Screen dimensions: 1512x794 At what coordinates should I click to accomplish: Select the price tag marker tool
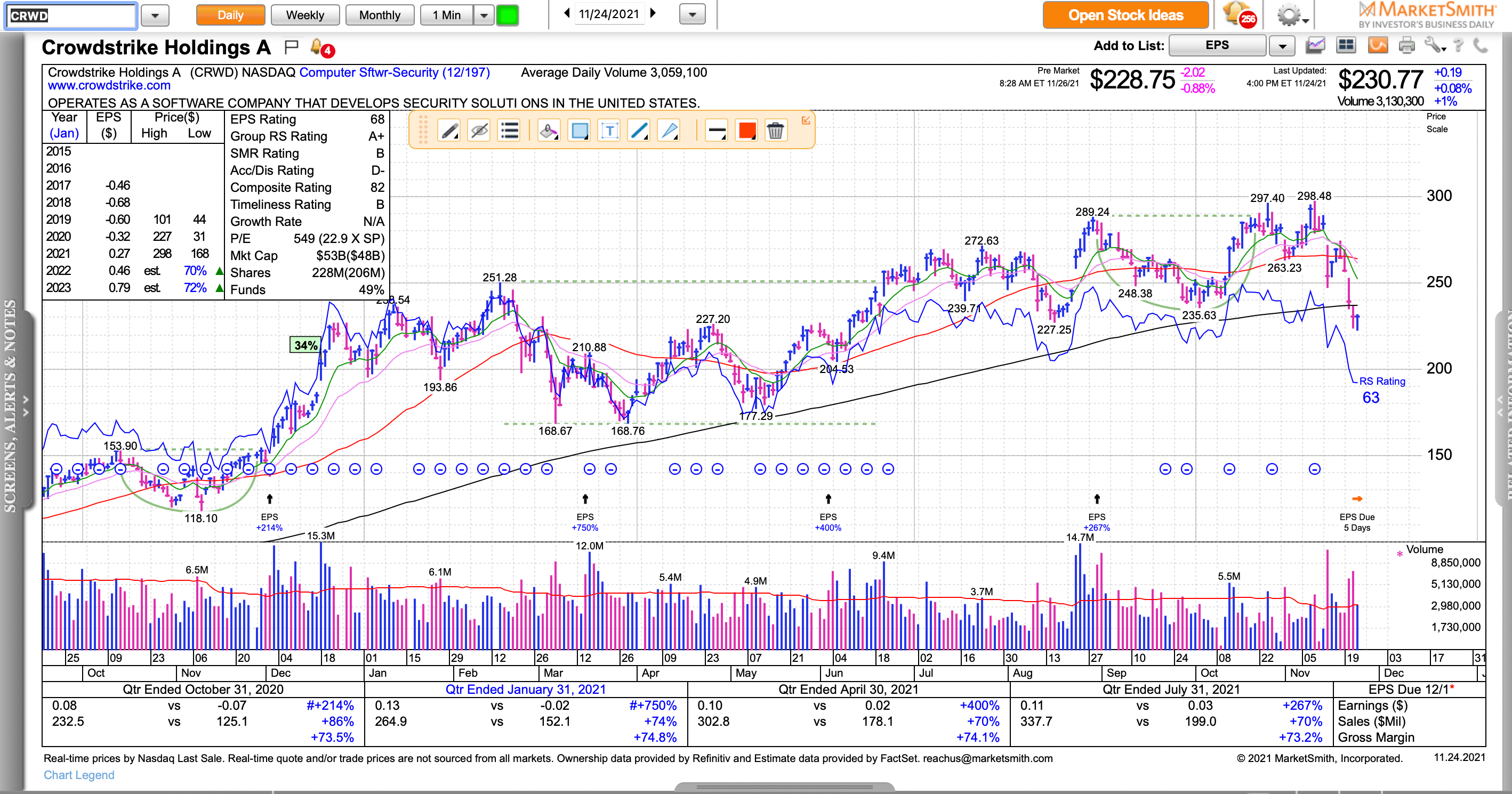coord(549,130)
